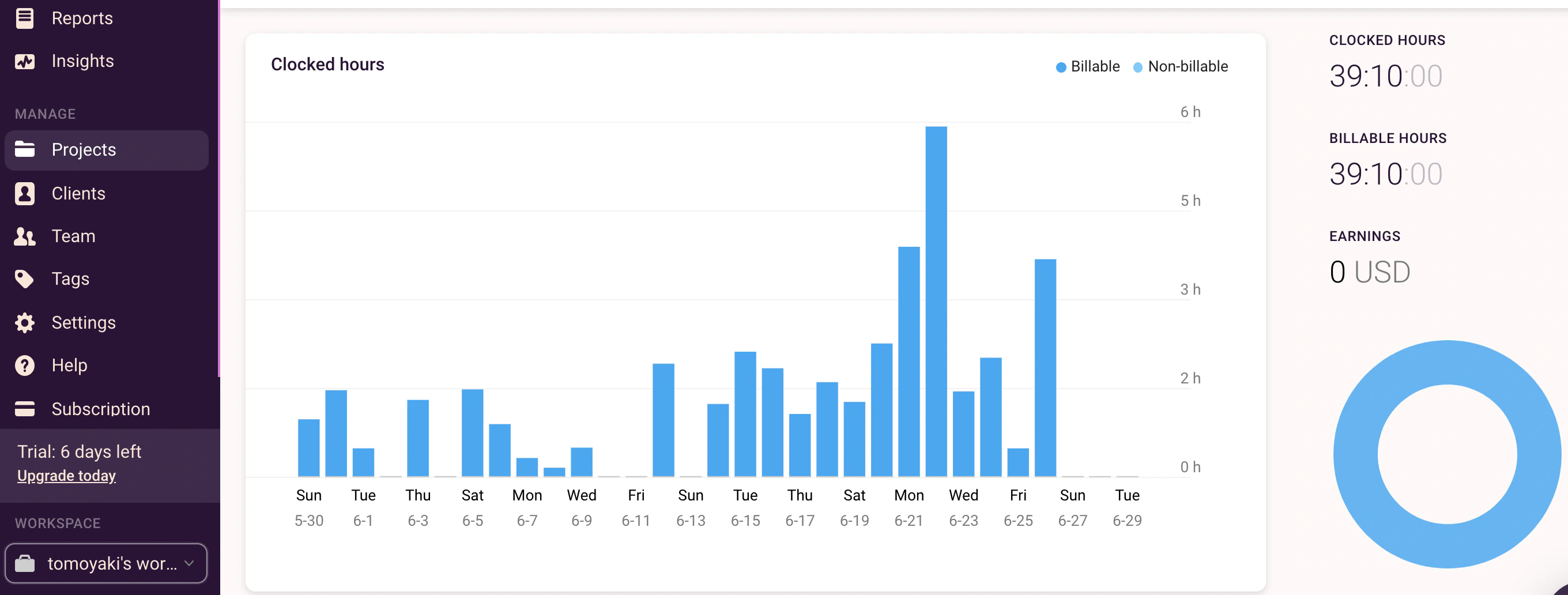Toggle the Non-billable legend item
Viewport: 1568px width, 595px height.
coord(1180,66)
